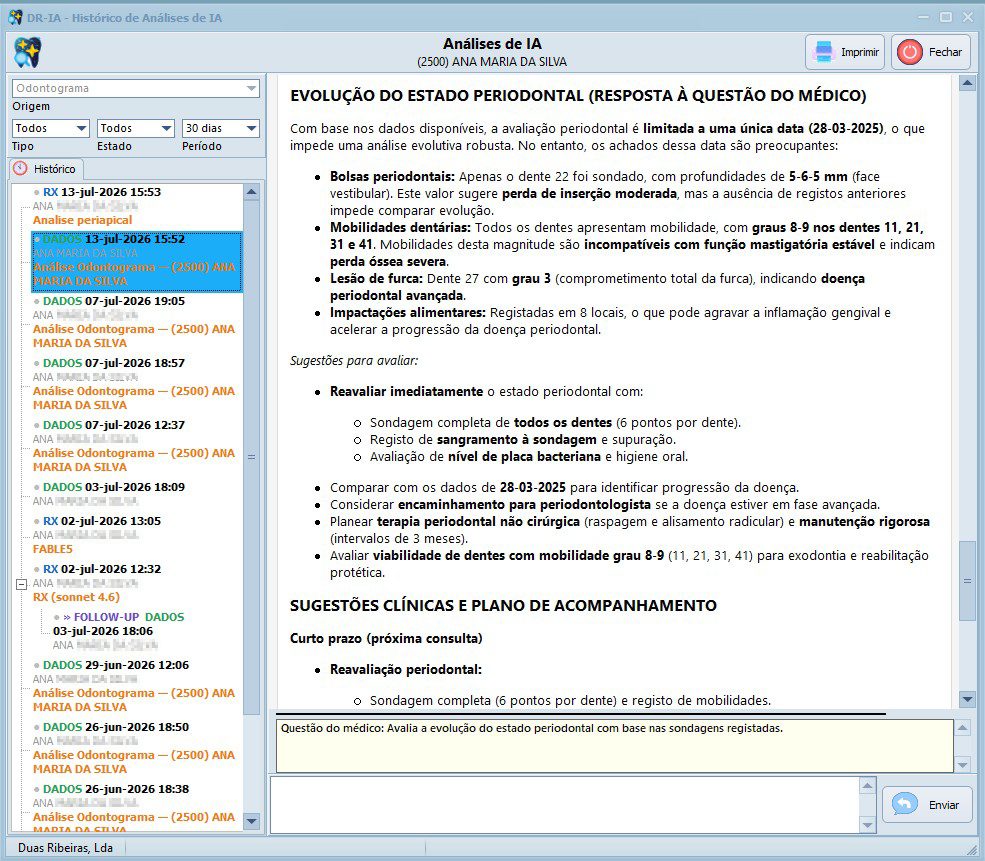Switch to the Histórico tab

[47, 168]
